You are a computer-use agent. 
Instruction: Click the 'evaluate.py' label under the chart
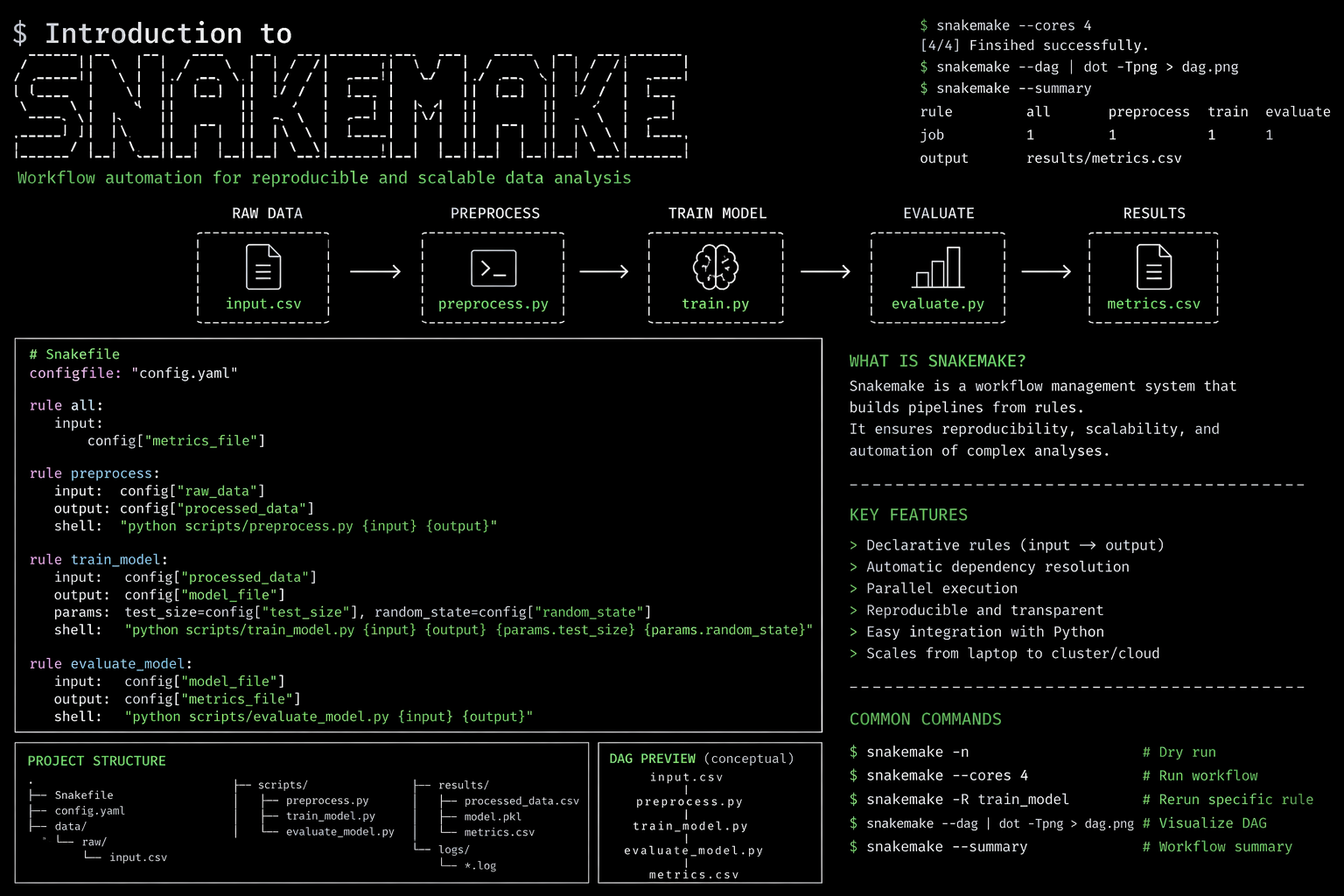[938, 304]
